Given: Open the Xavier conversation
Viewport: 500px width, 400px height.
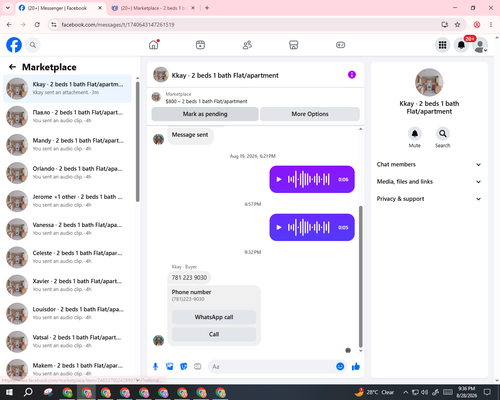Looking at the screenshot, I should pos(68,285).
